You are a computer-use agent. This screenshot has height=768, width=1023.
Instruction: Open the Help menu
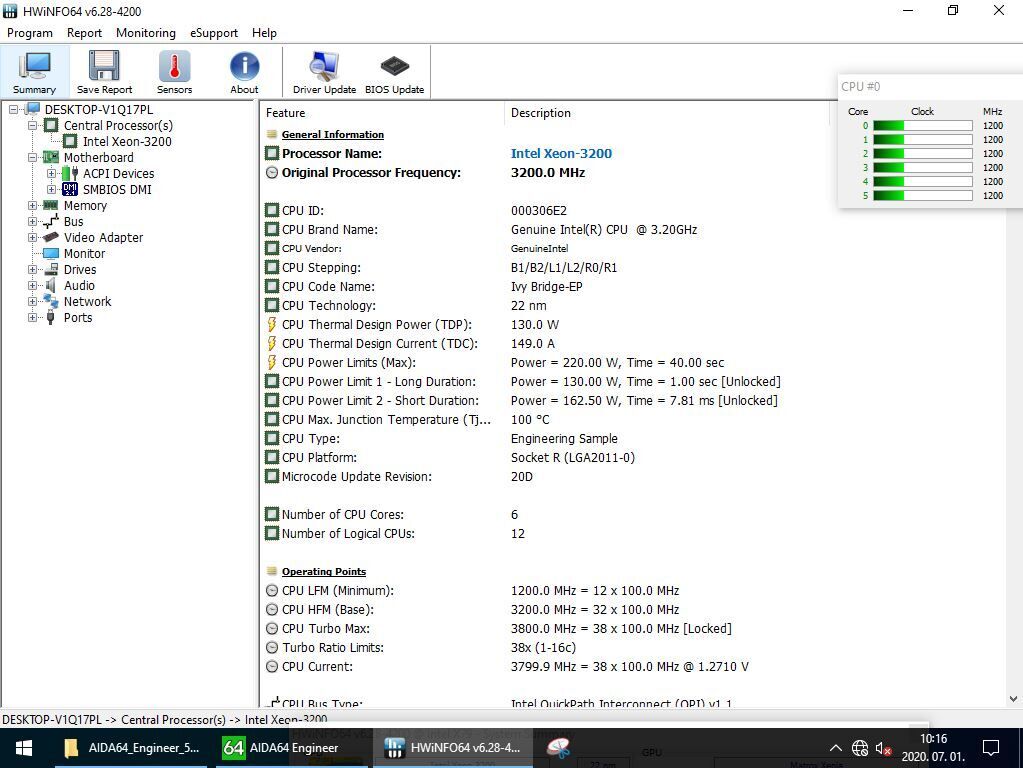coord(264,33)
